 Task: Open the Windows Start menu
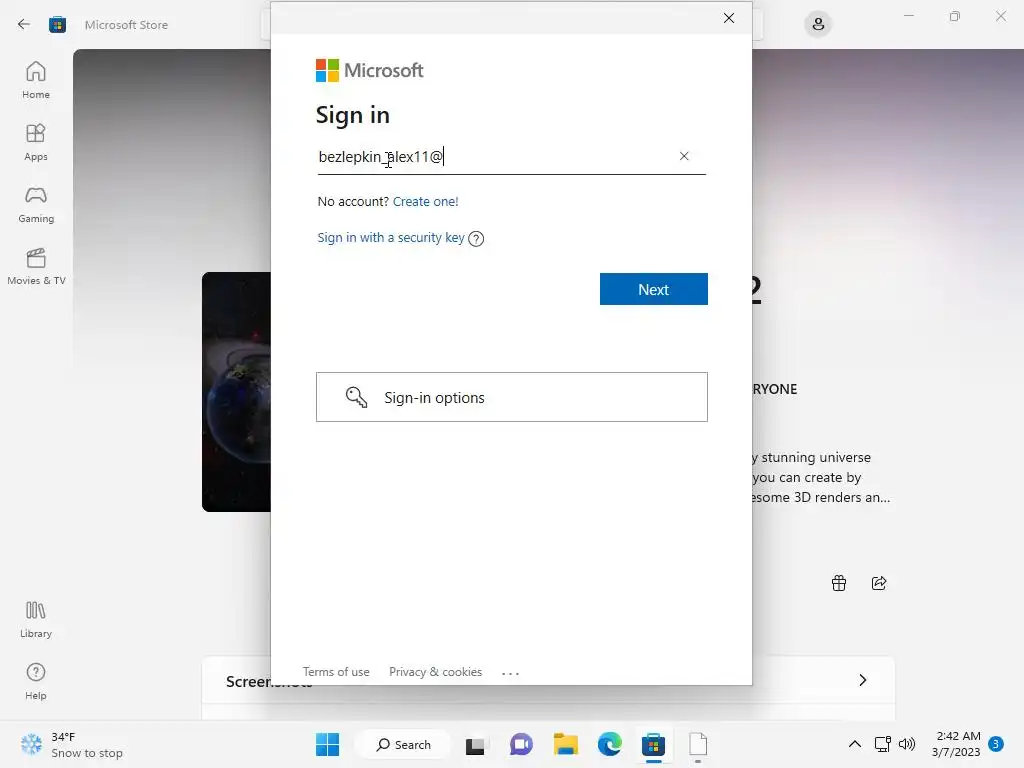[327, 744]
